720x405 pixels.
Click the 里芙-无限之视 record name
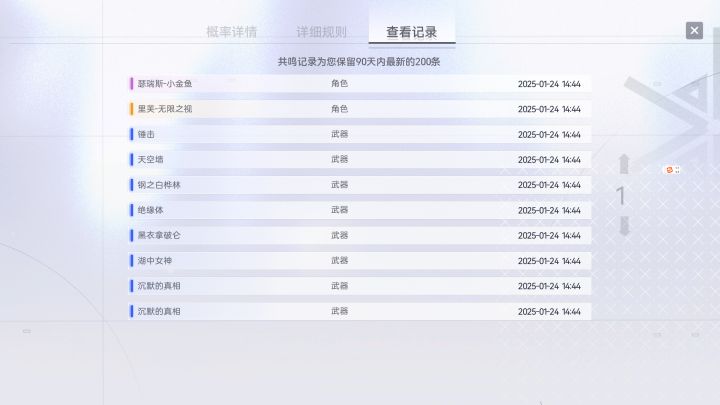pyautogui.click(x=165, y=109)
